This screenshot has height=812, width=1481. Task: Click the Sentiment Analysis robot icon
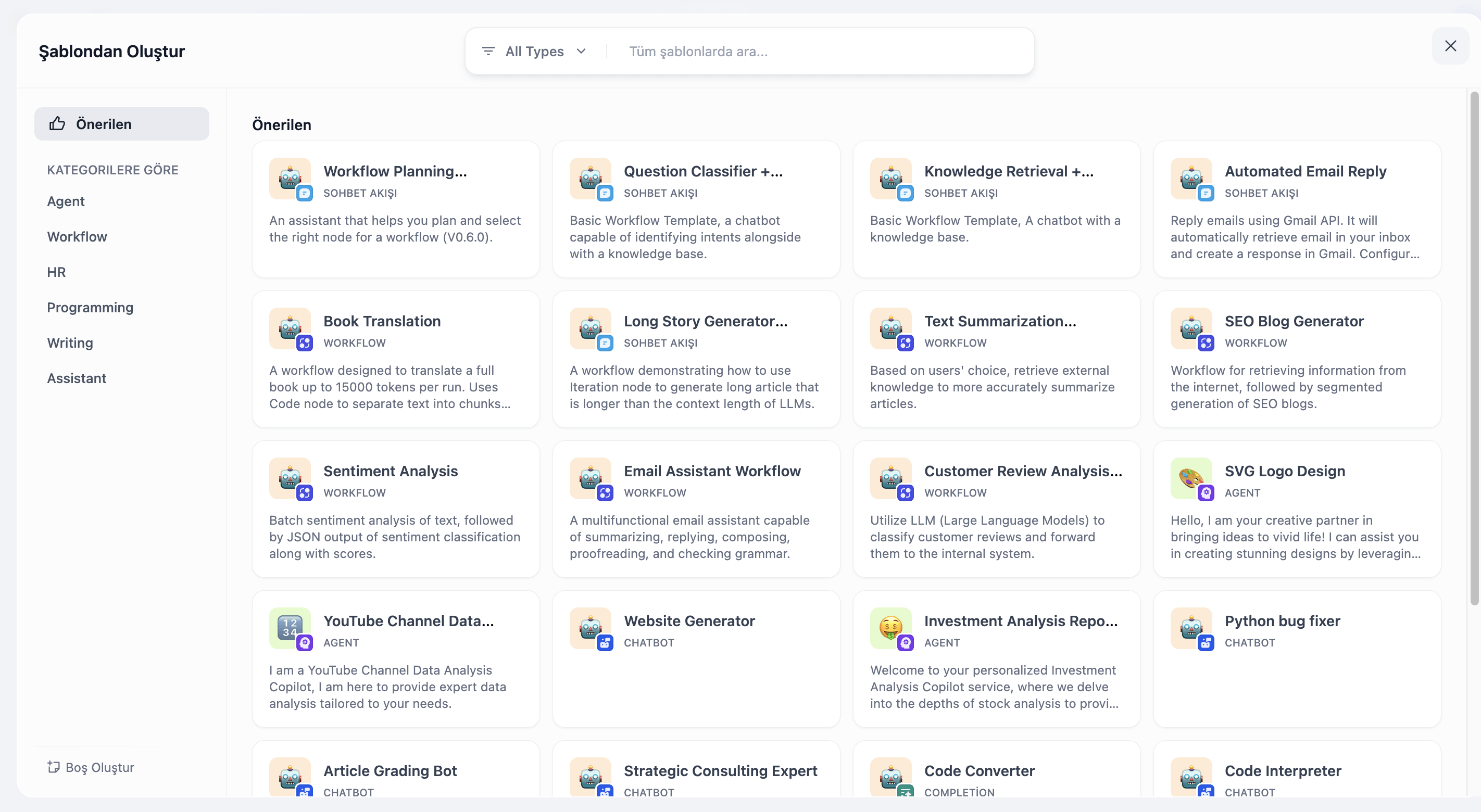tap(290, 479)
